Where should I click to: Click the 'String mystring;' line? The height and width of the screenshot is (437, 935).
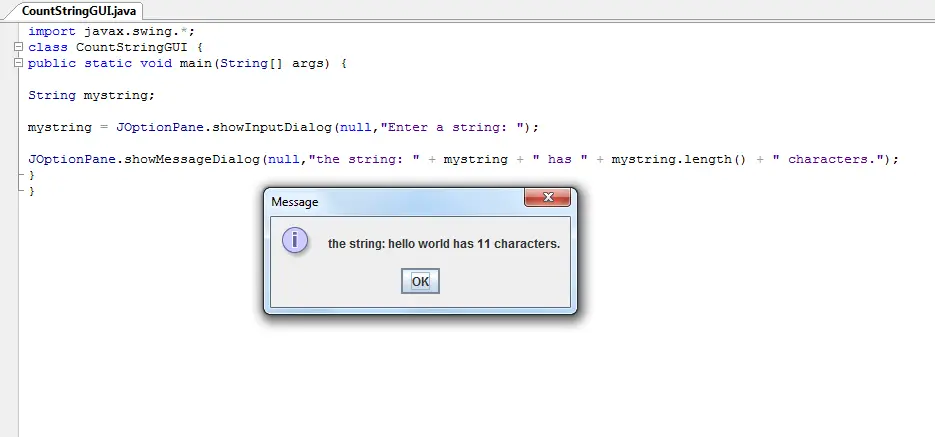coord(91,95)
